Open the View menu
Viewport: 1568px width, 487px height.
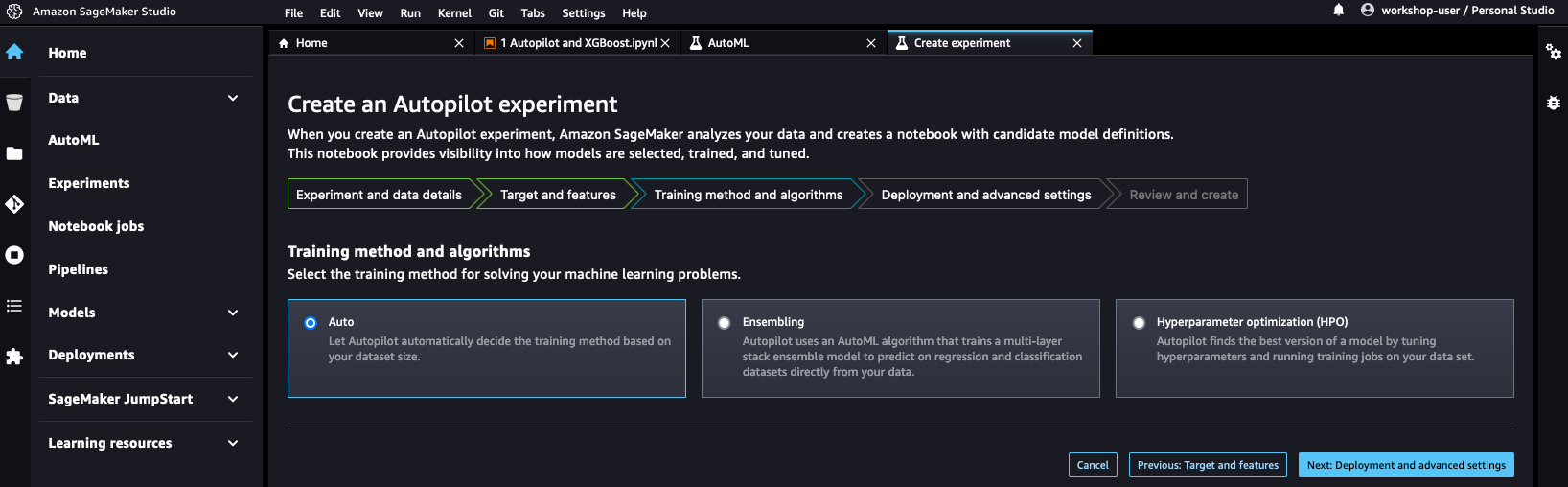(370, 13)
